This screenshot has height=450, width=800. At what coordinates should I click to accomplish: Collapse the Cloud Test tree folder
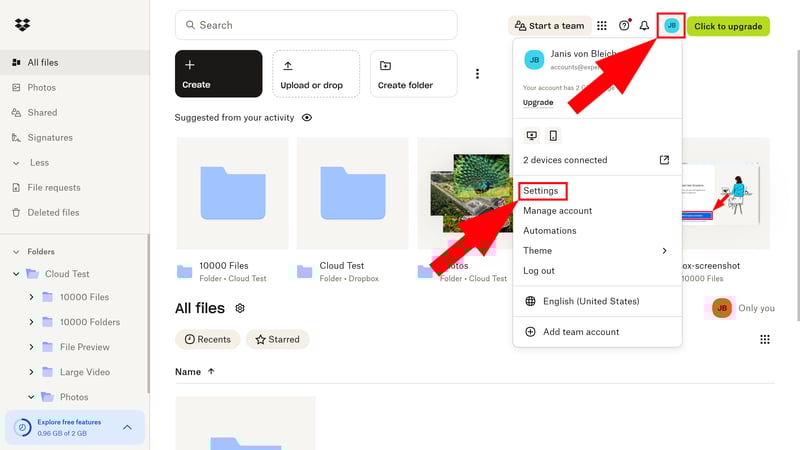point(16,274)
